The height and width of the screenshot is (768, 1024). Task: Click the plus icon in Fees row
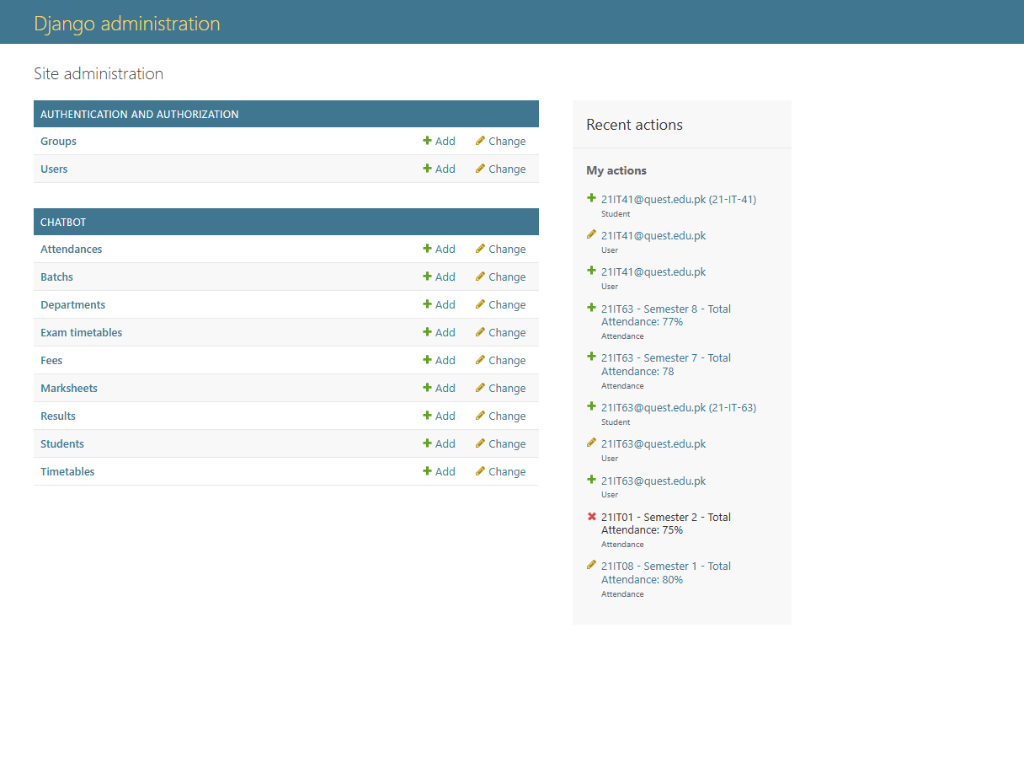[428, 360]
